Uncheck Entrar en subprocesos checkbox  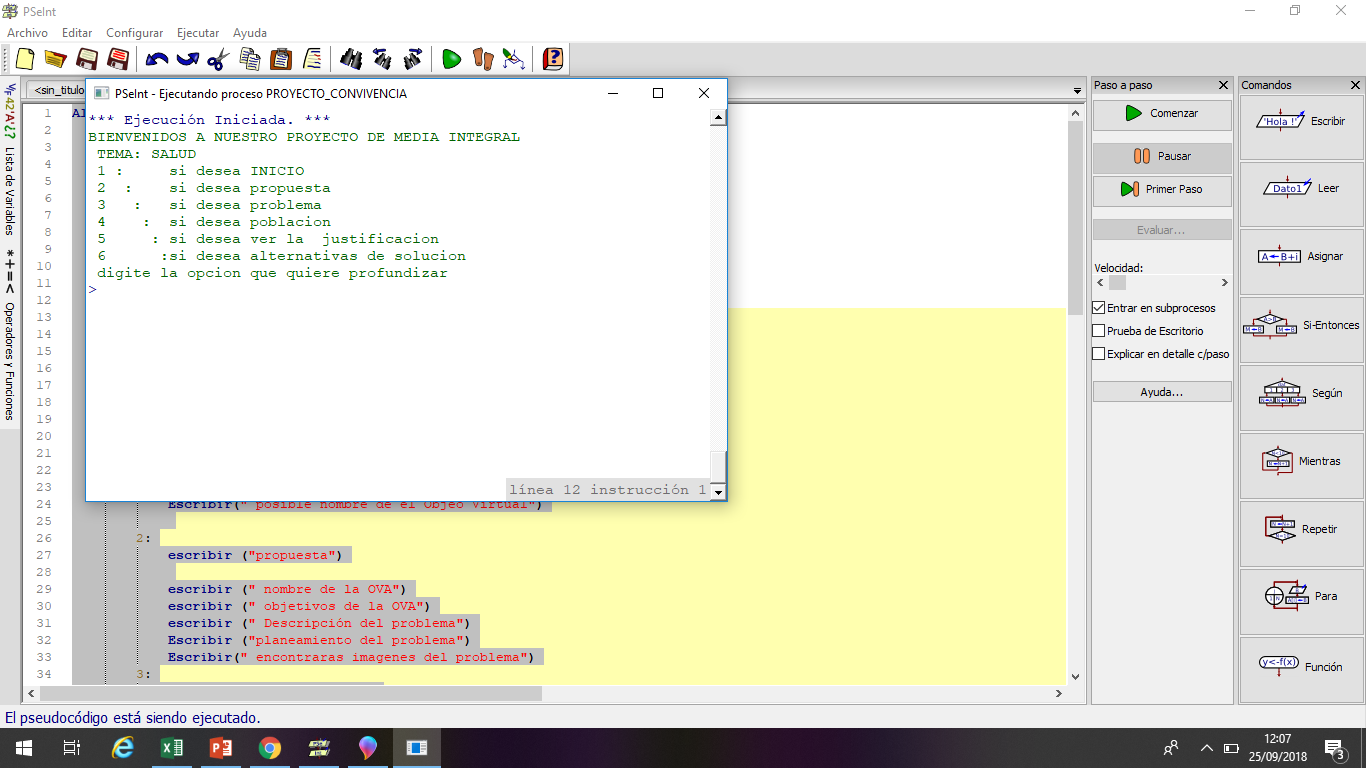[1099, 308]
